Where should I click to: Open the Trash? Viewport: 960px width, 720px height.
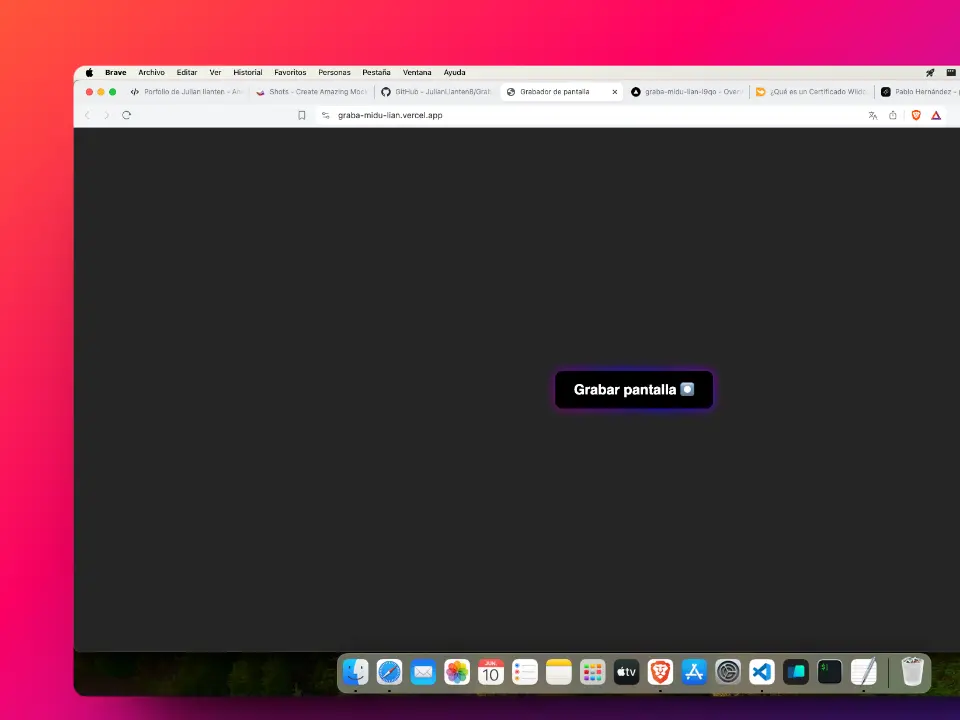tap(911, 672)
